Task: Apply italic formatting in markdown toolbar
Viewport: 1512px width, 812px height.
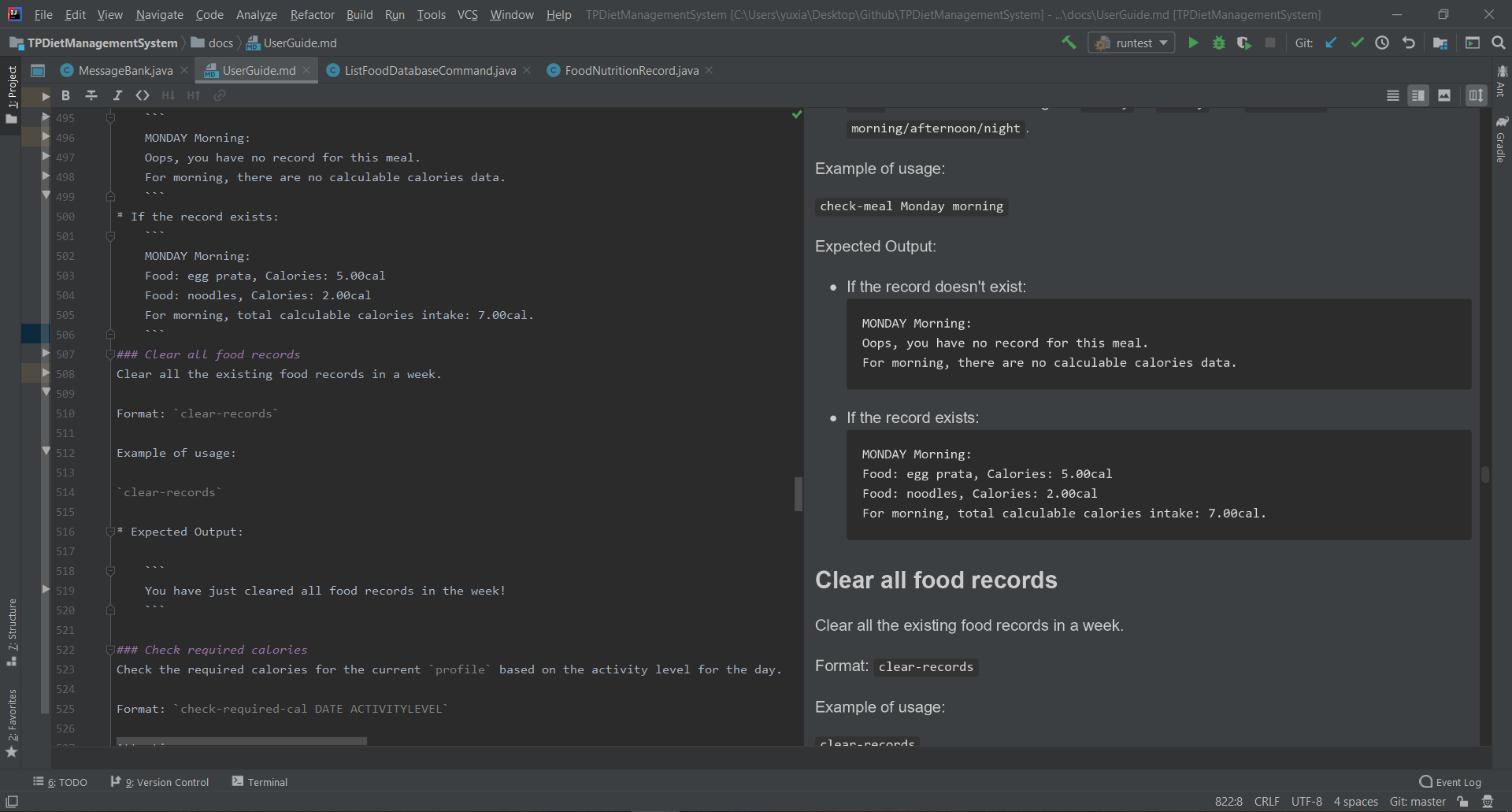Action: (x=117, y=95)
